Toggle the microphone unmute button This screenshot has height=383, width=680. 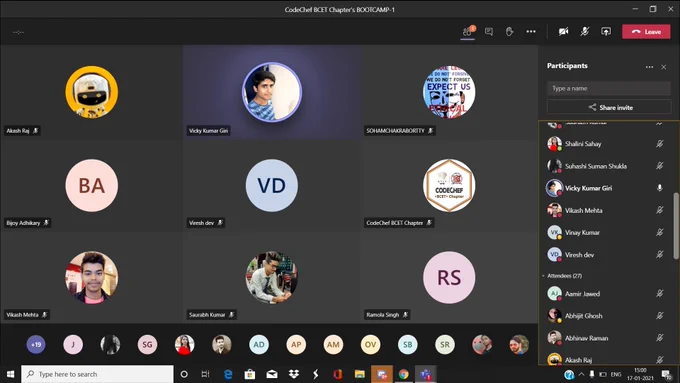(x=585, y=31)
